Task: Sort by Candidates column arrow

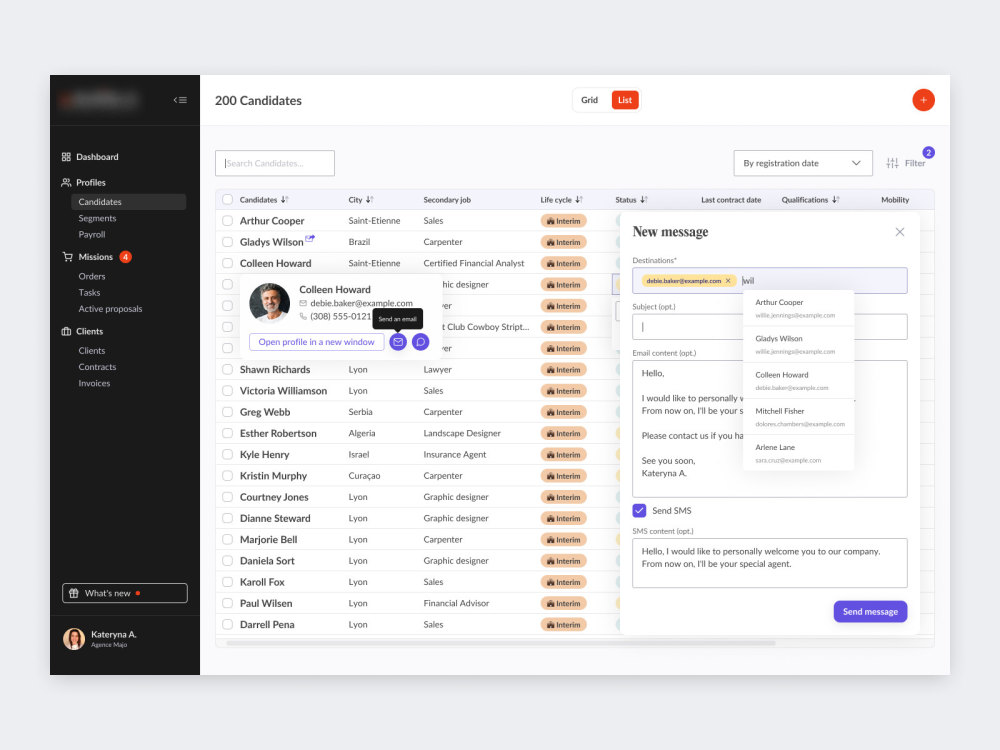Action: tap(284, 200)
